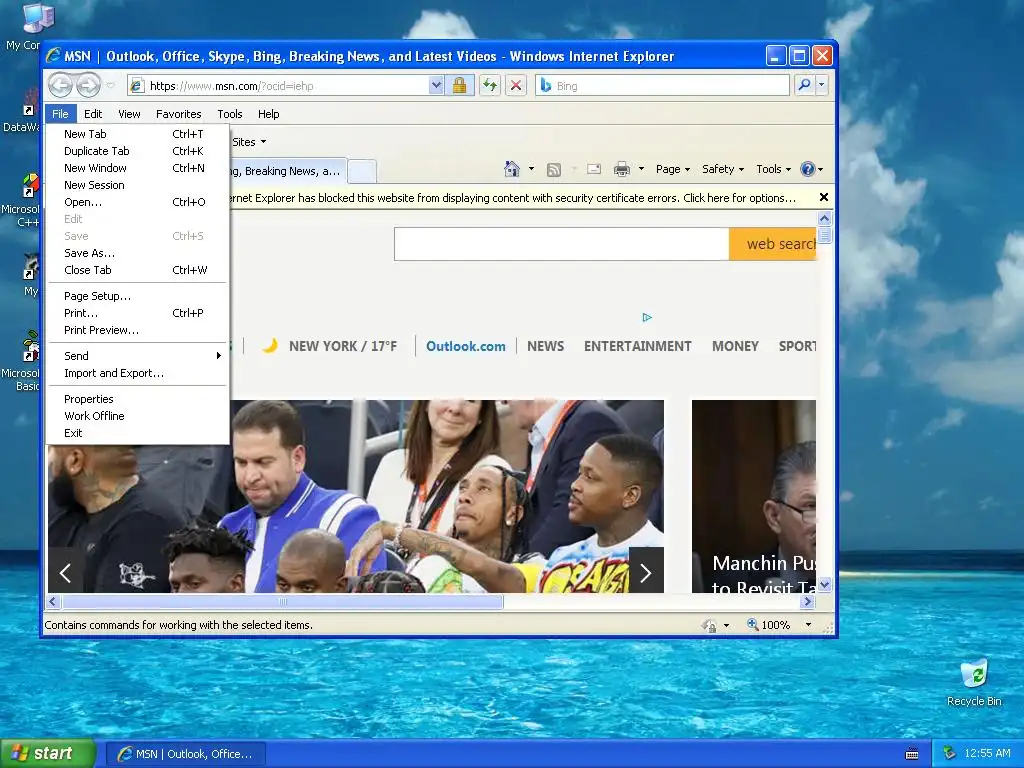This screenshot has width=1024, height=768.
Task: Open the Help menu in menu bar
Action: (268, 114)
